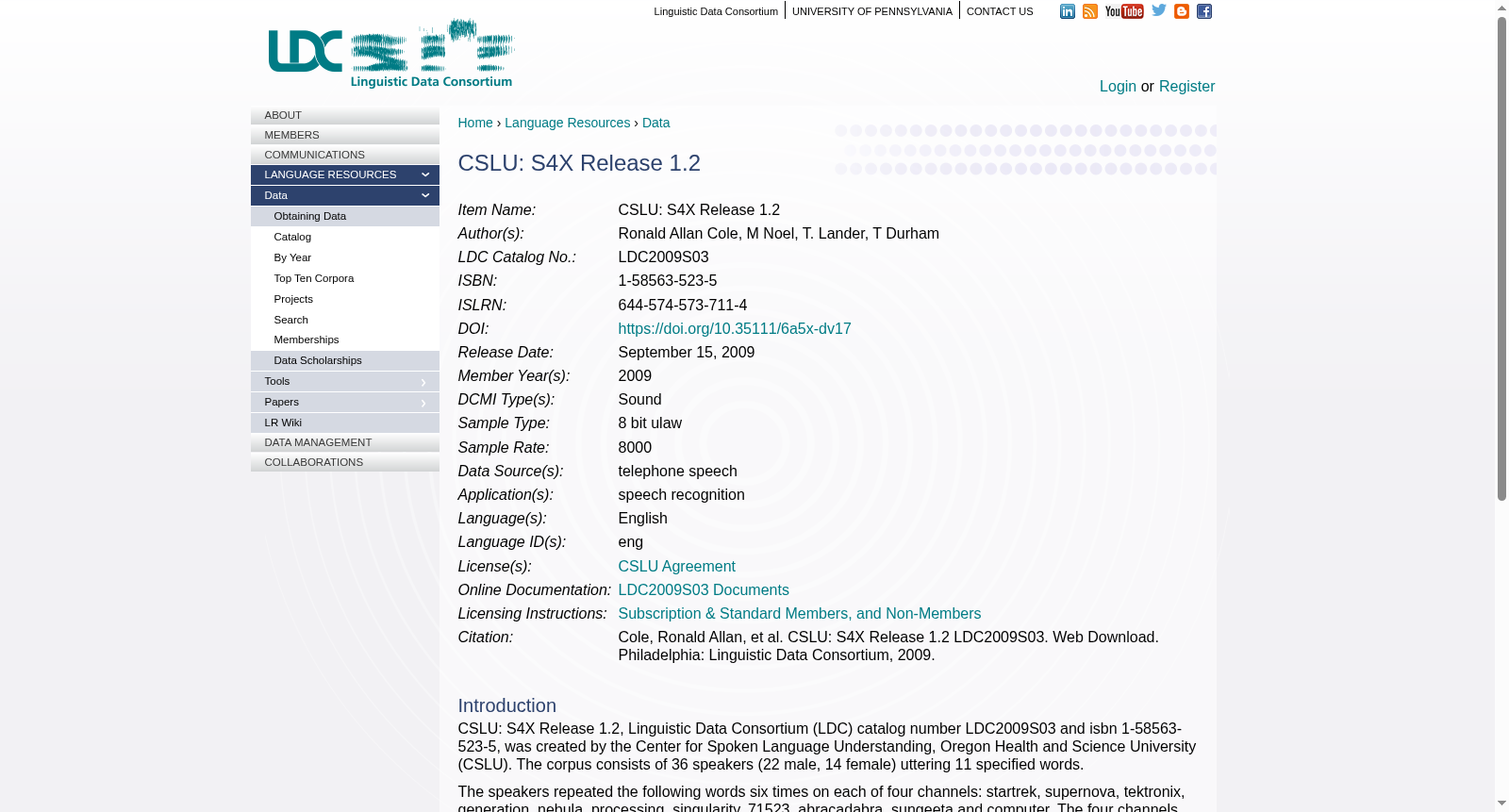Select Data Scholarships in sidebar
The height and width of the screenshot is (812, 1509).
[x=345, y=360]
